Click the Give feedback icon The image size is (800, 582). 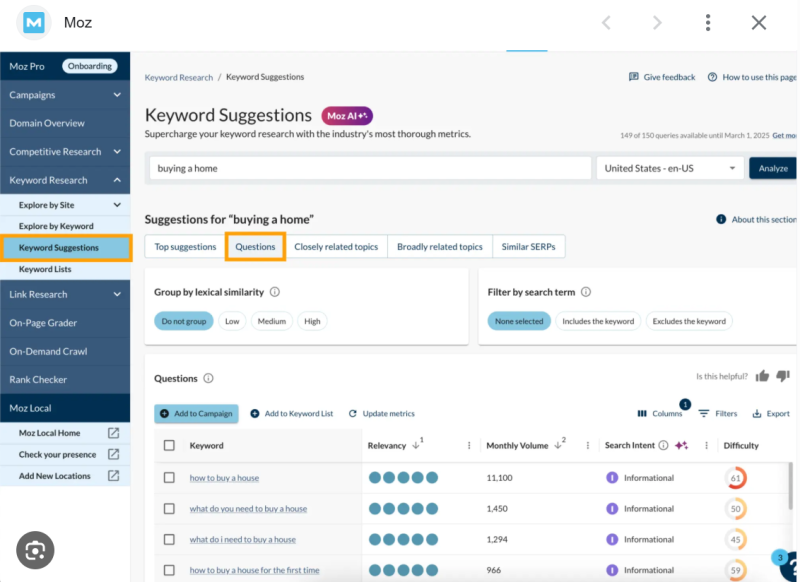coord(633,77)
